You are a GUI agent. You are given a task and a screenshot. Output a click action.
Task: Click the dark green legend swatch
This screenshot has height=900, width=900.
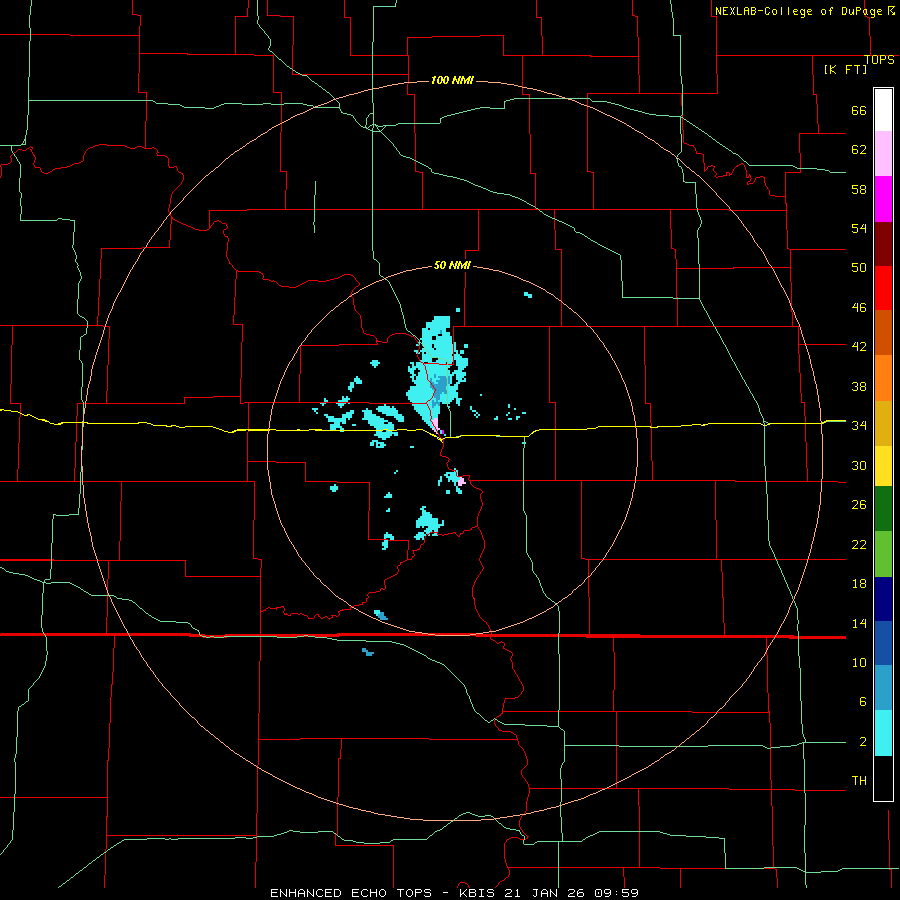[x=883, y=509]
